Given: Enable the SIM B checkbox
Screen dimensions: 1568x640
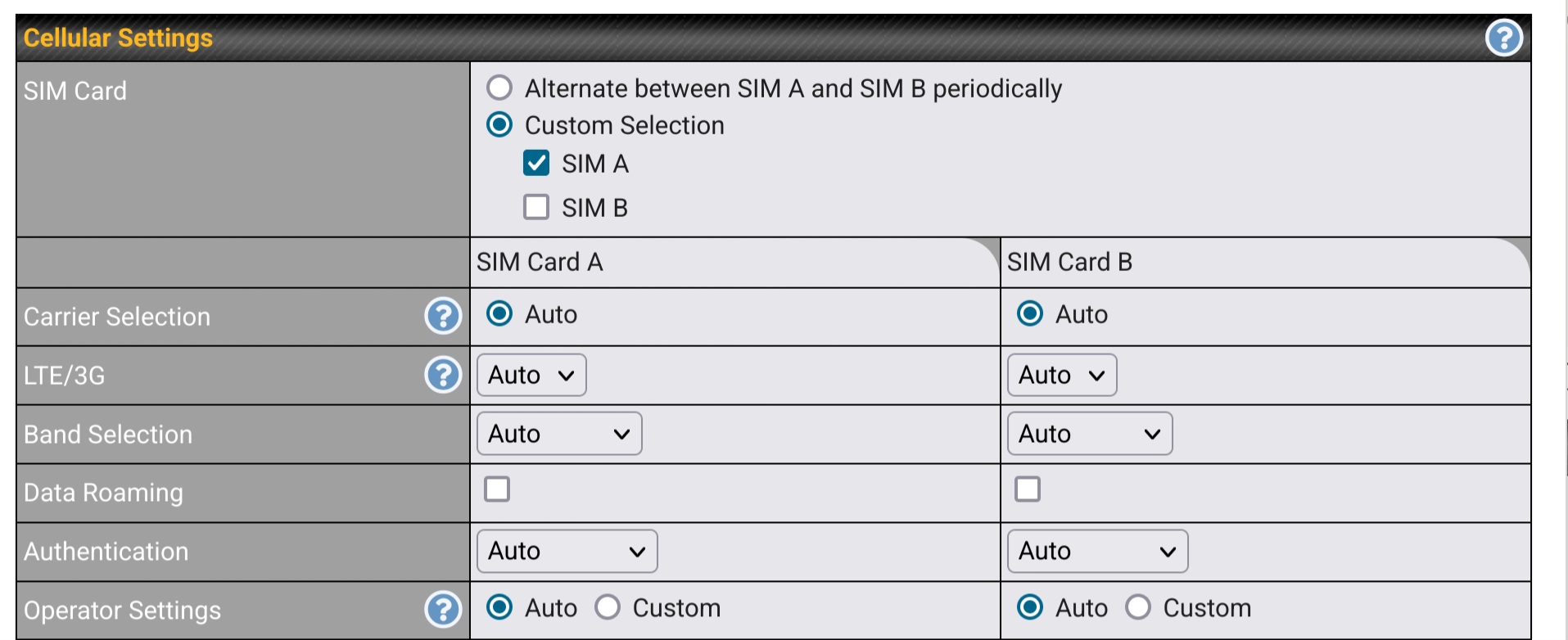Looking at the screenshot, I should pyautogui.click(x=536, y=207).
